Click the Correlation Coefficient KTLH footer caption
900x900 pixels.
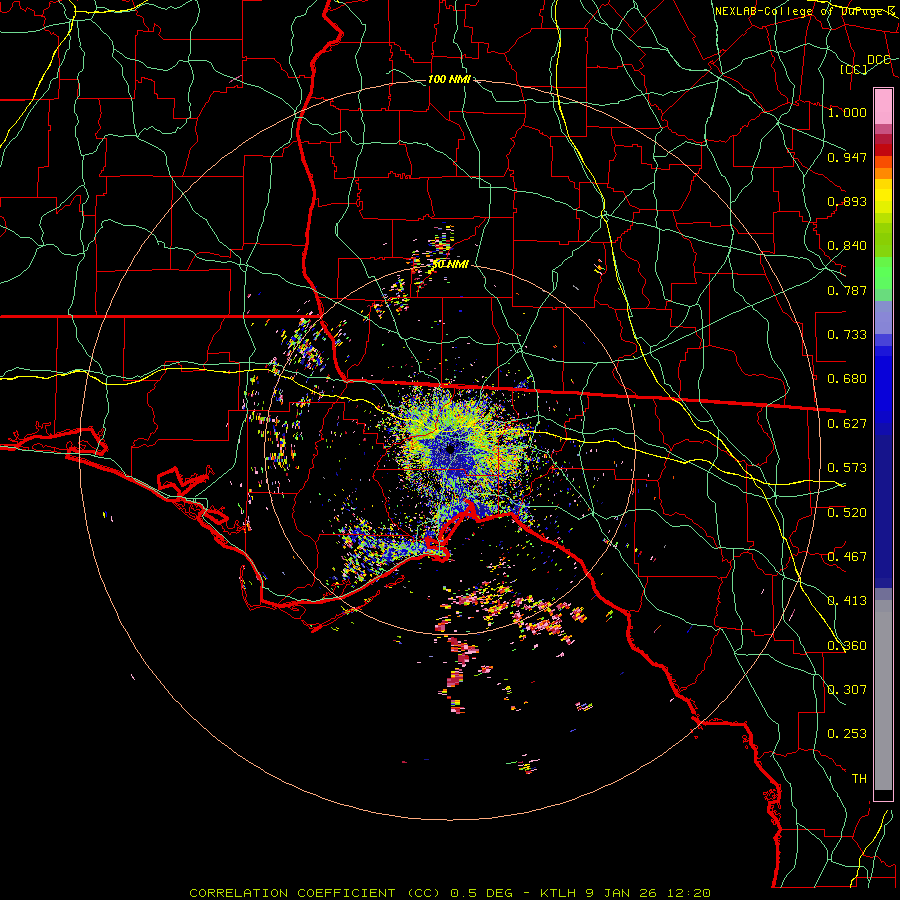click(x=450, y=893)
